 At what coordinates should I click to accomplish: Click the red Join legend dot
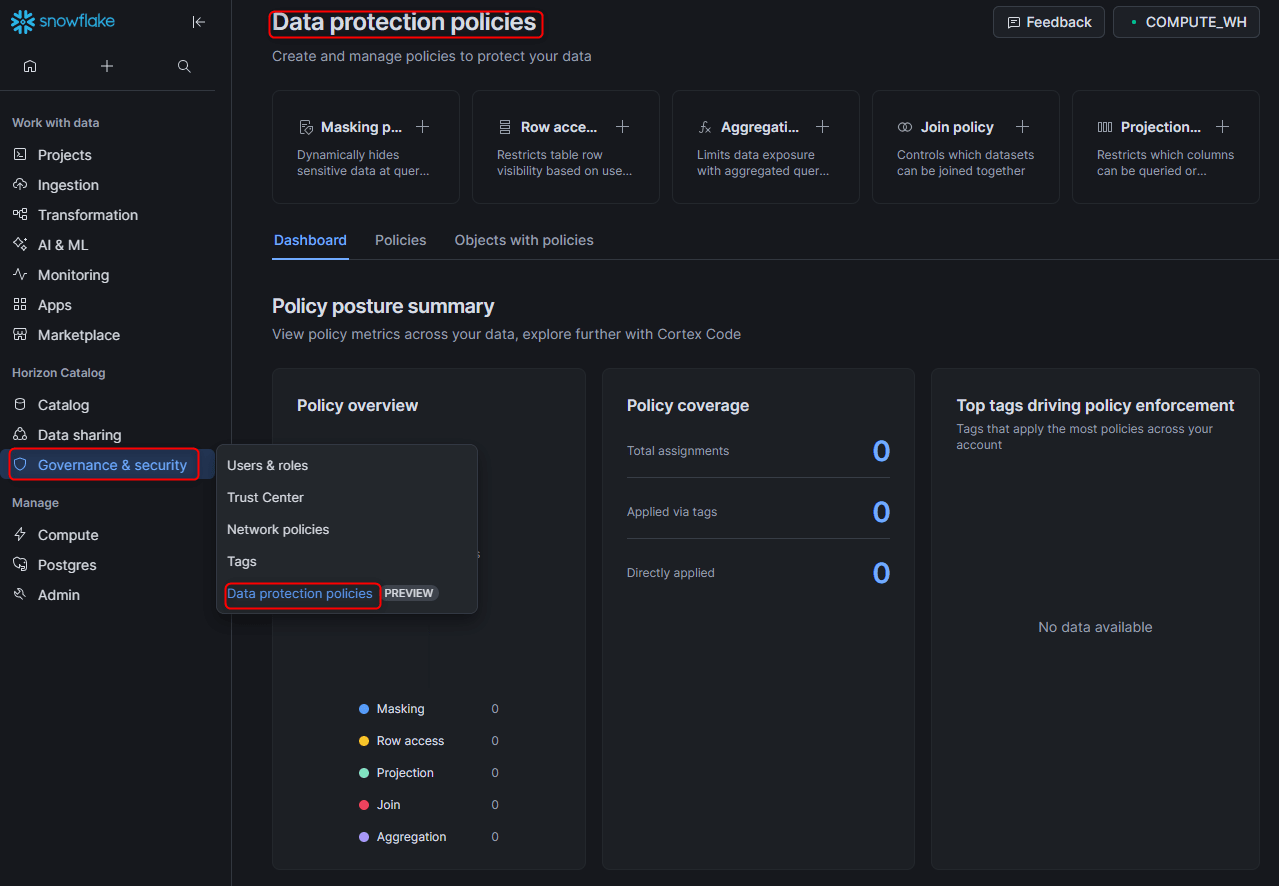364,805
